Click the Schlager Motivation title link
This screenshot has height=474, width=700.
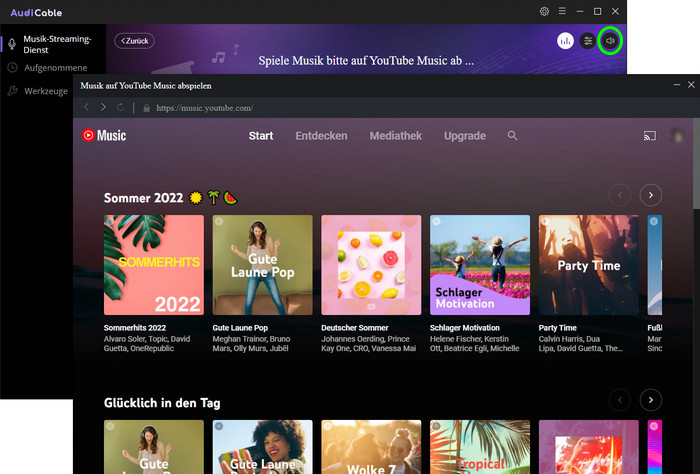click(x=465, y=328)
